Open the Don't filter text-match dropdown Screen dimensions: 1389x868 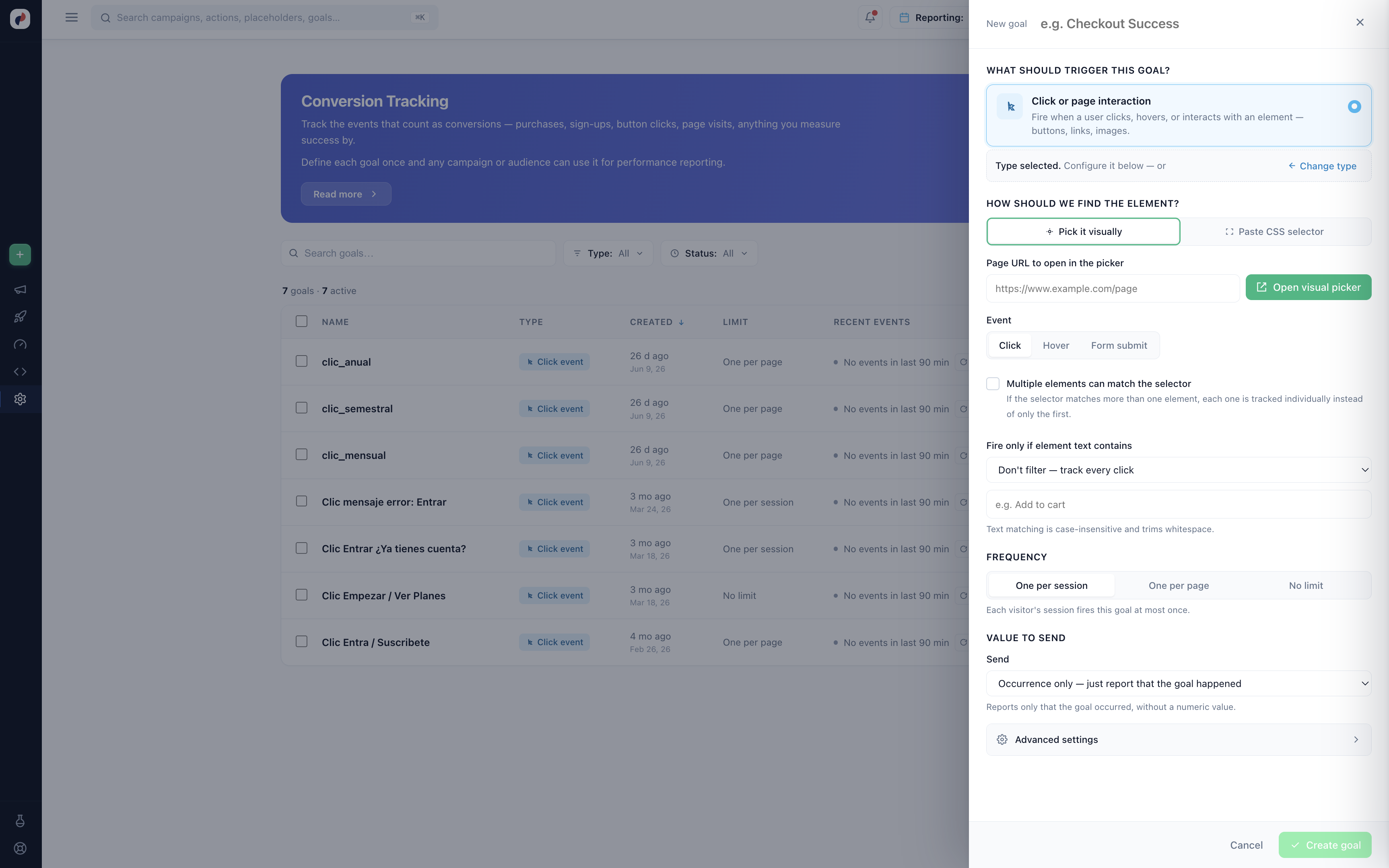(x=1178, y=470)
